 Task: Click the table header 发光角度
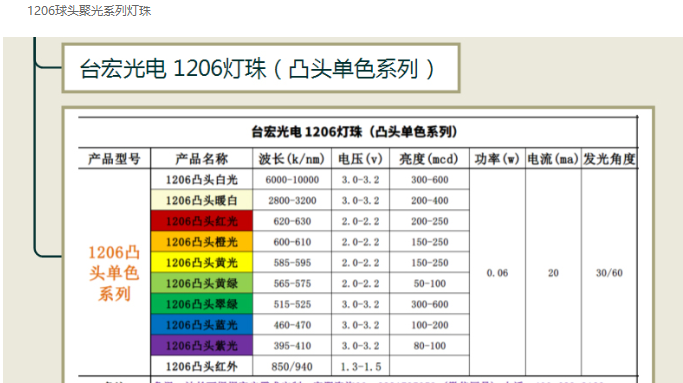609,159
